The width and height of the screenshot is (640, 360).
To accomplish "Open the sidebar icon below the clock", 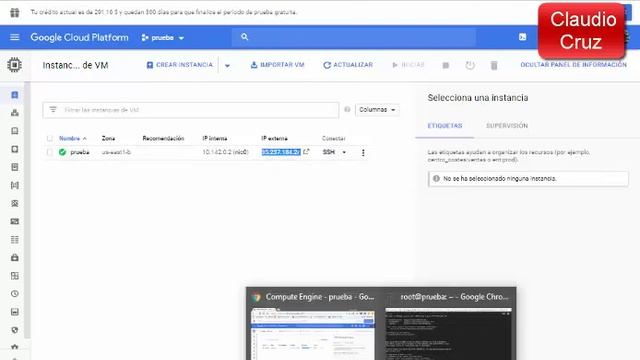I will coord(15,312).
